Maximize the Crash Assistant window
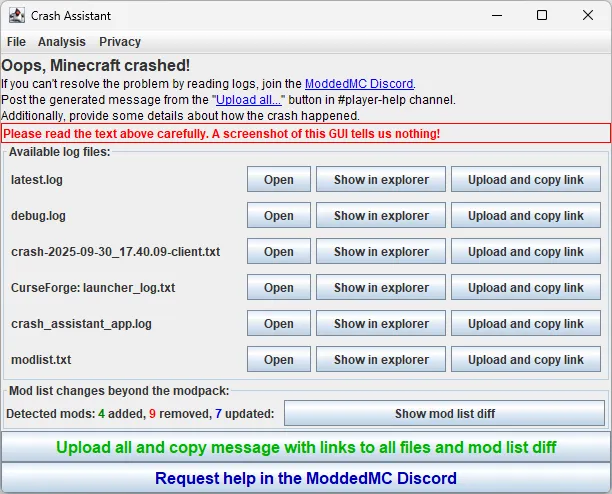612x494 pixels. click(541, 16)
